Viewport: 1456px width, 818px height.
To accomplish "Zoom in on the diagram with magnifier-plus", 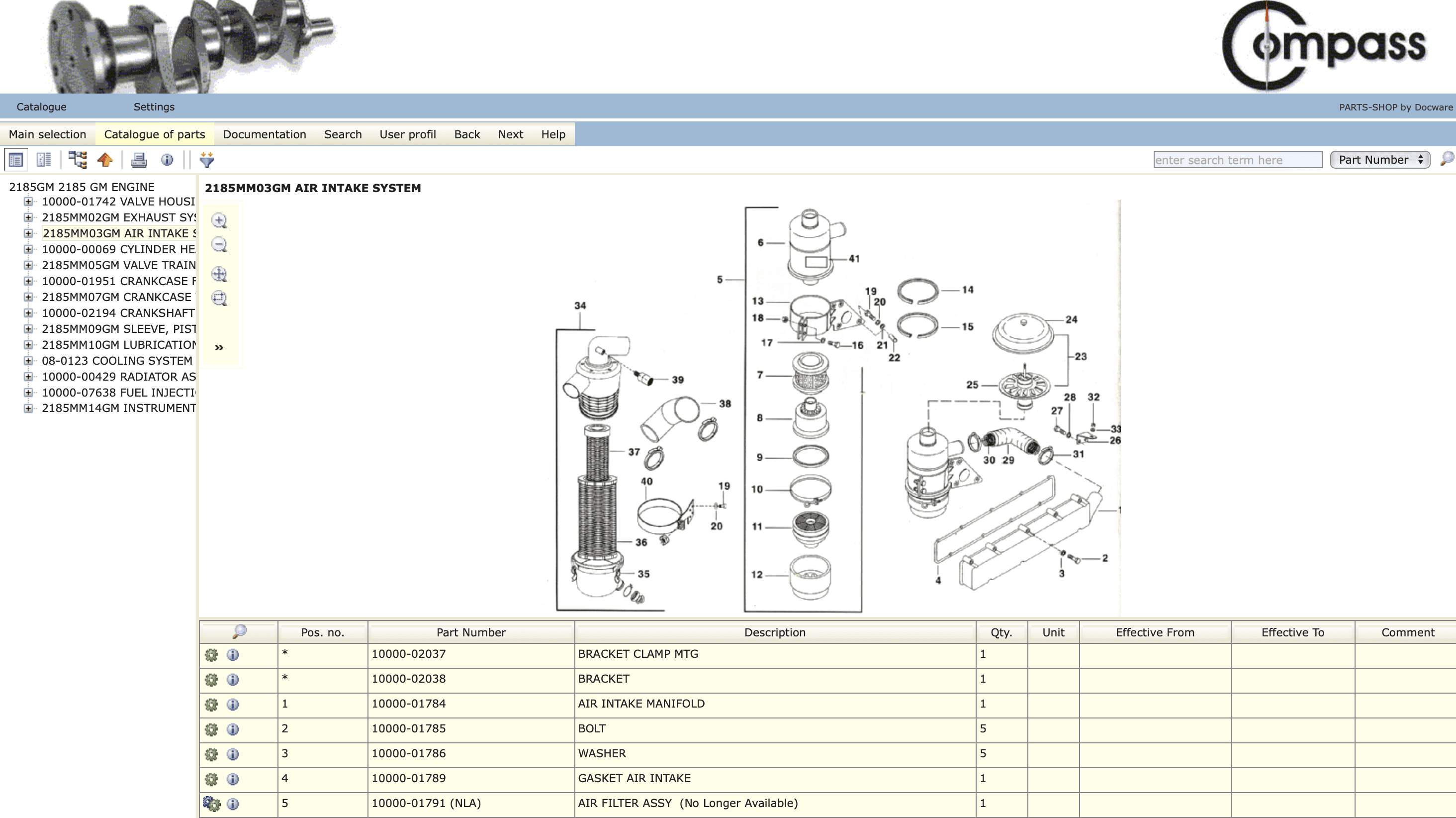I will [x=219, y=220].
